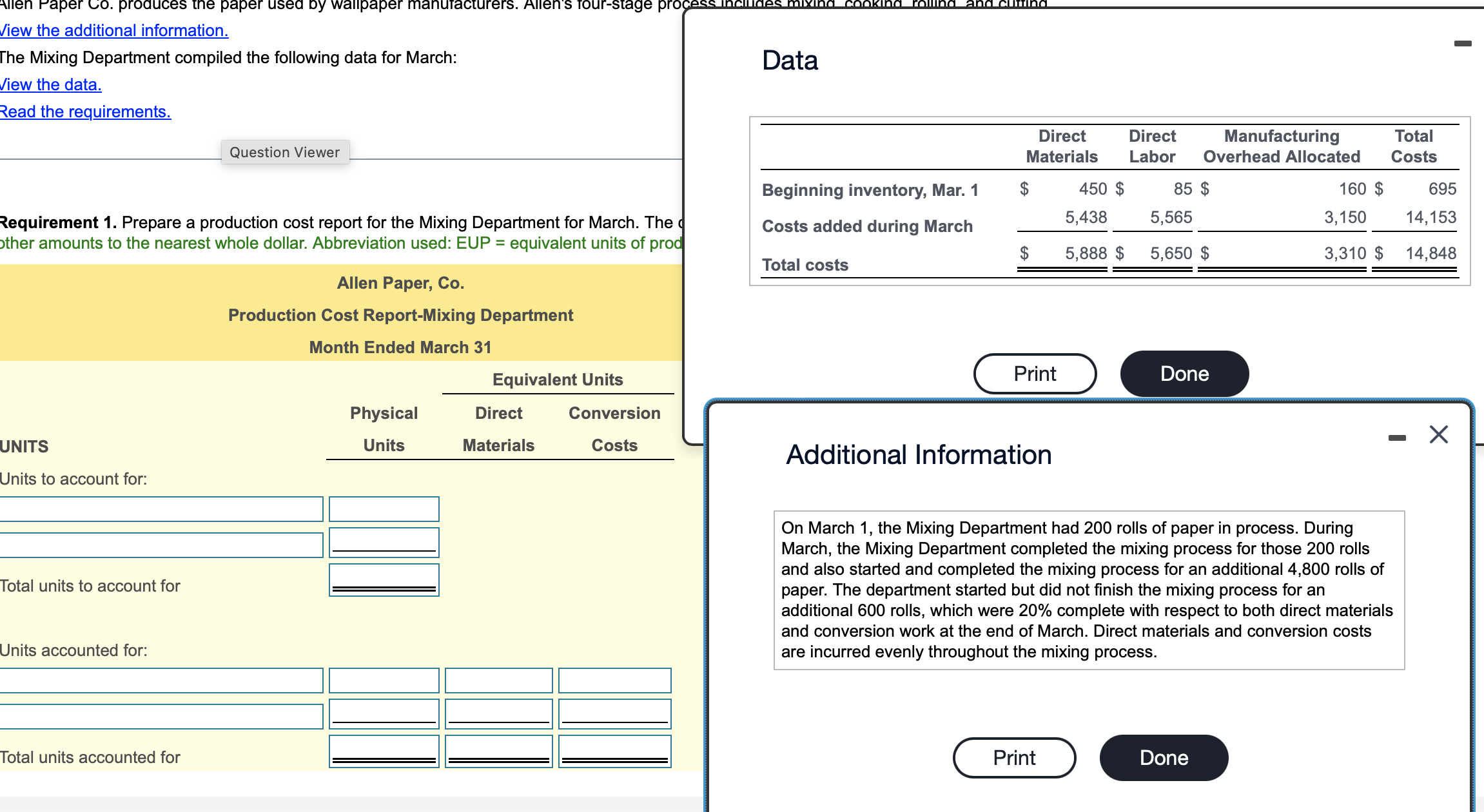Click Print in the Data dialog

click(x=1035, y=373)
